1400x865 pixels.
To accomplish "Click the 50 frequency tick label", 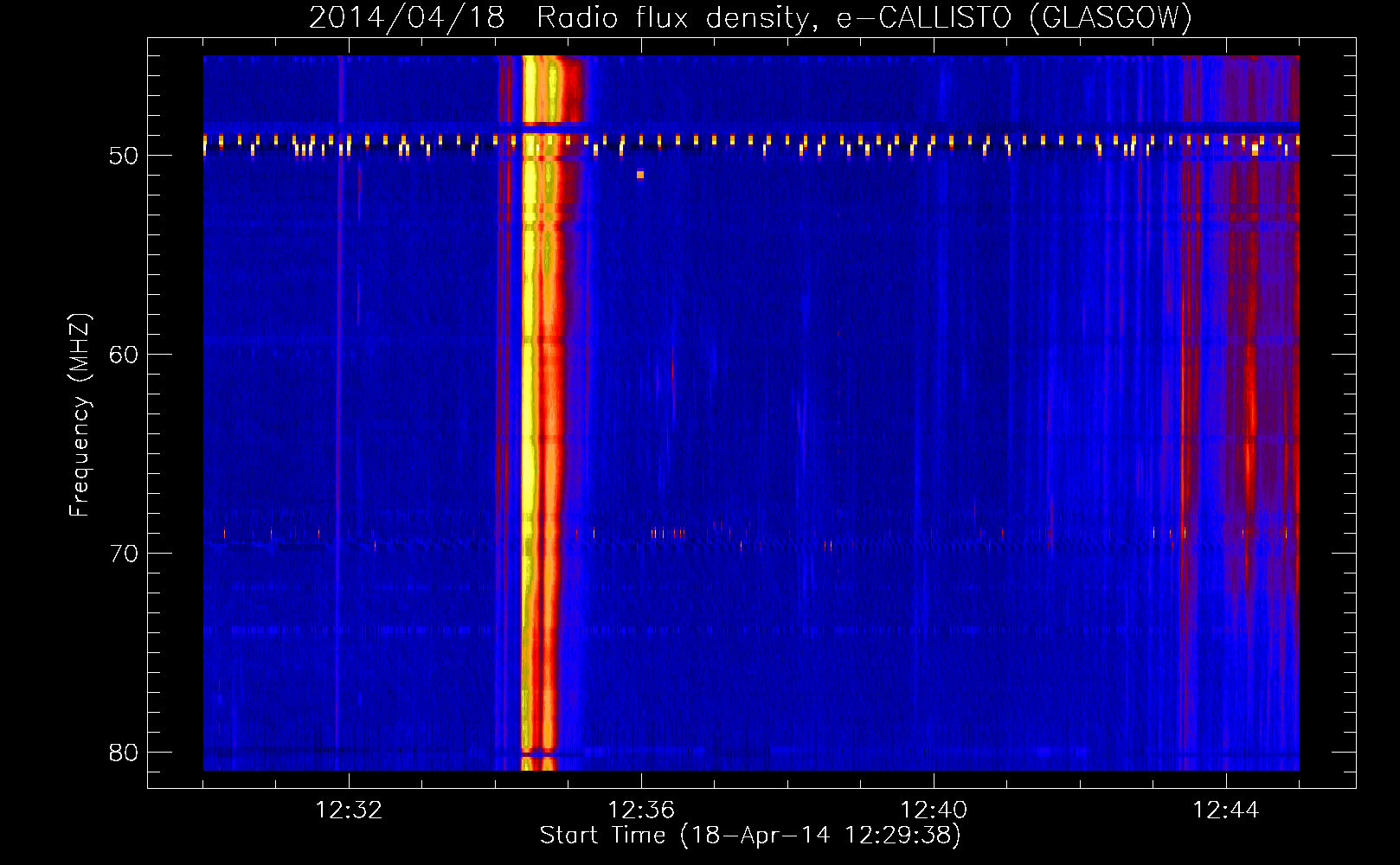I will click(x=124, y=156).
